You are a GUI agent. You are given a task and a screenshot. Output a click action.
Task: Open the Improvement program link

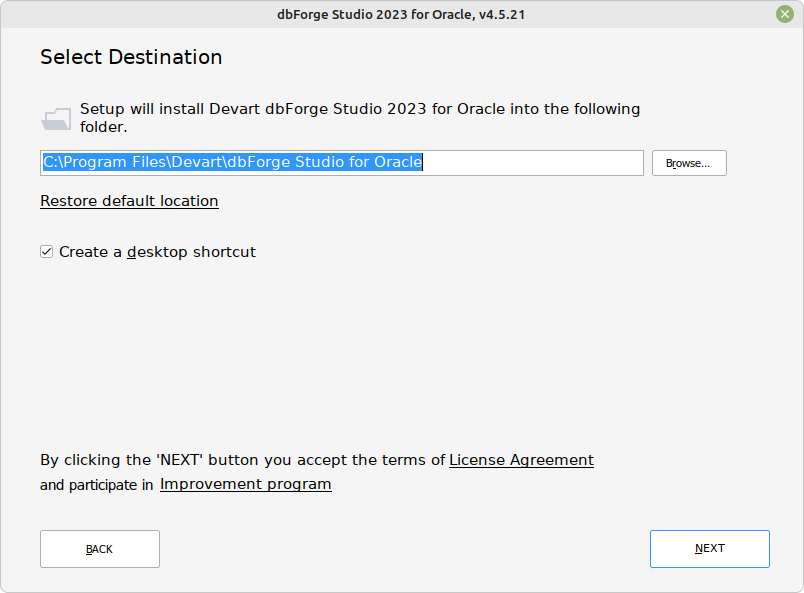click(x=246, y=484)
